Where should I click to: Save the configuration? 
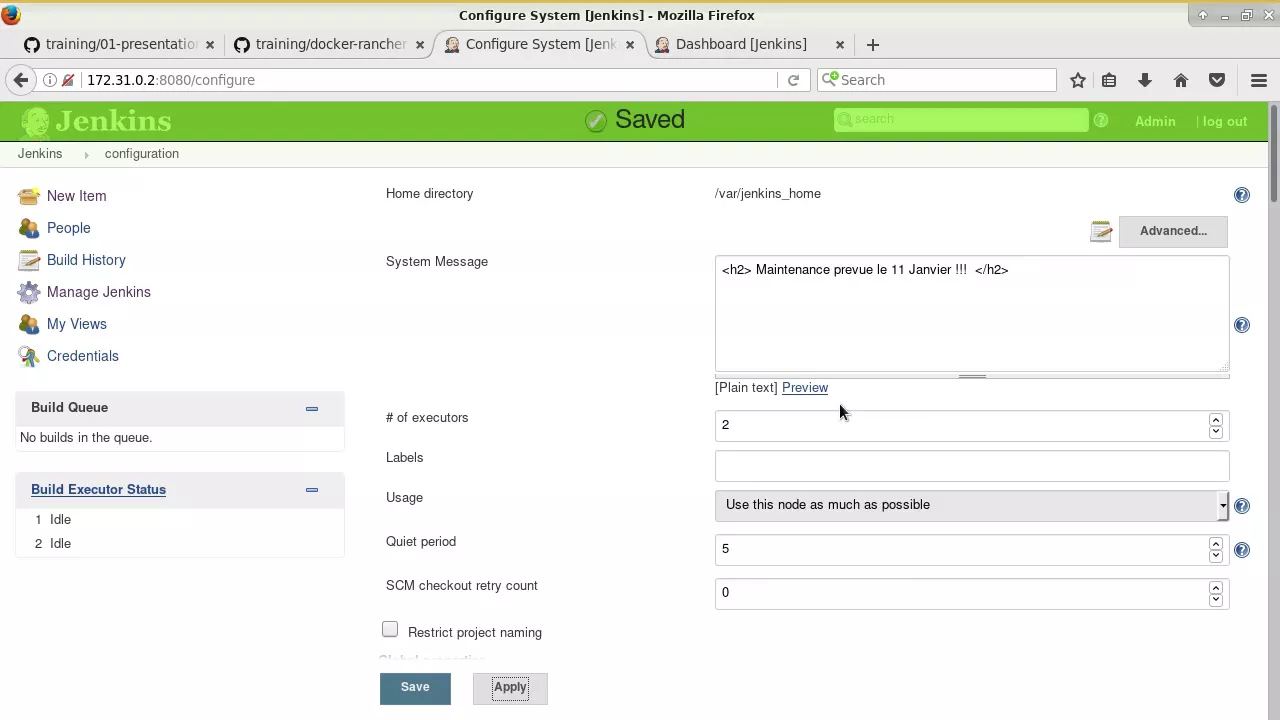[x=415, y=688]
